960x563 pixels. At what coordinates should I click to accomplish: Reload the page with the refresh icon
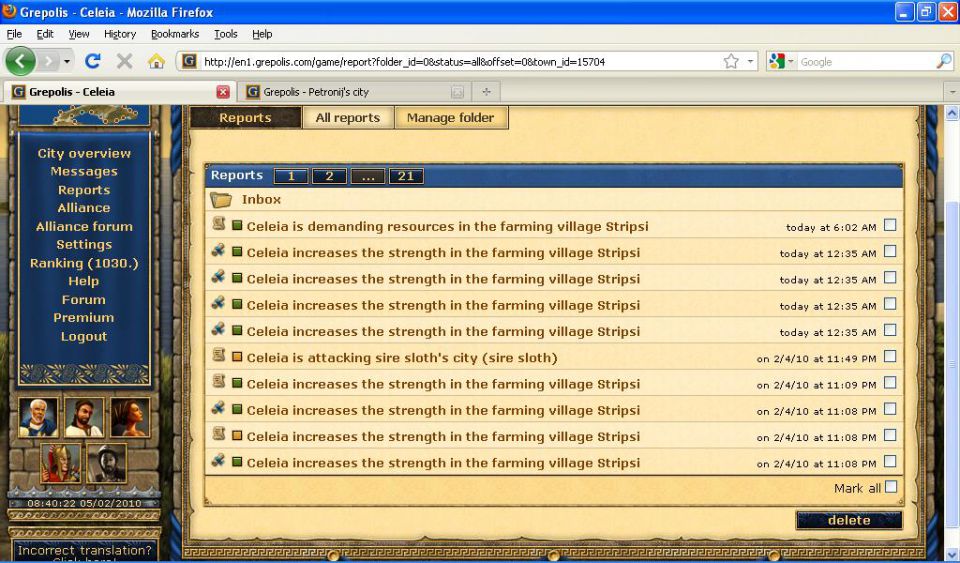point(93,61)
